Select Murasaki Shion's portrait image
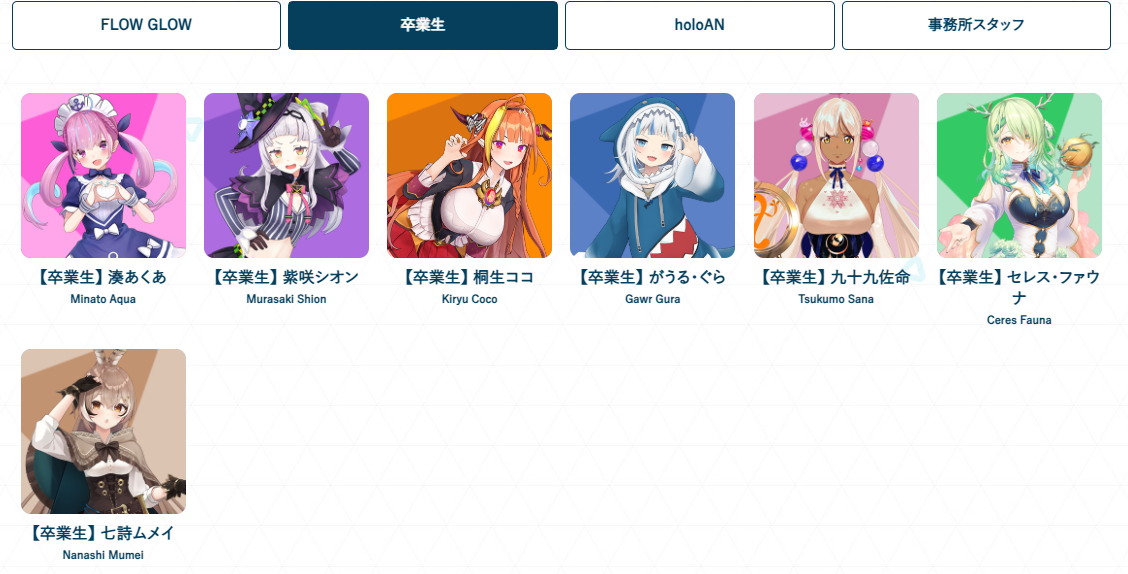Viewport: 1128px width, 574px height. coord(286,176)
